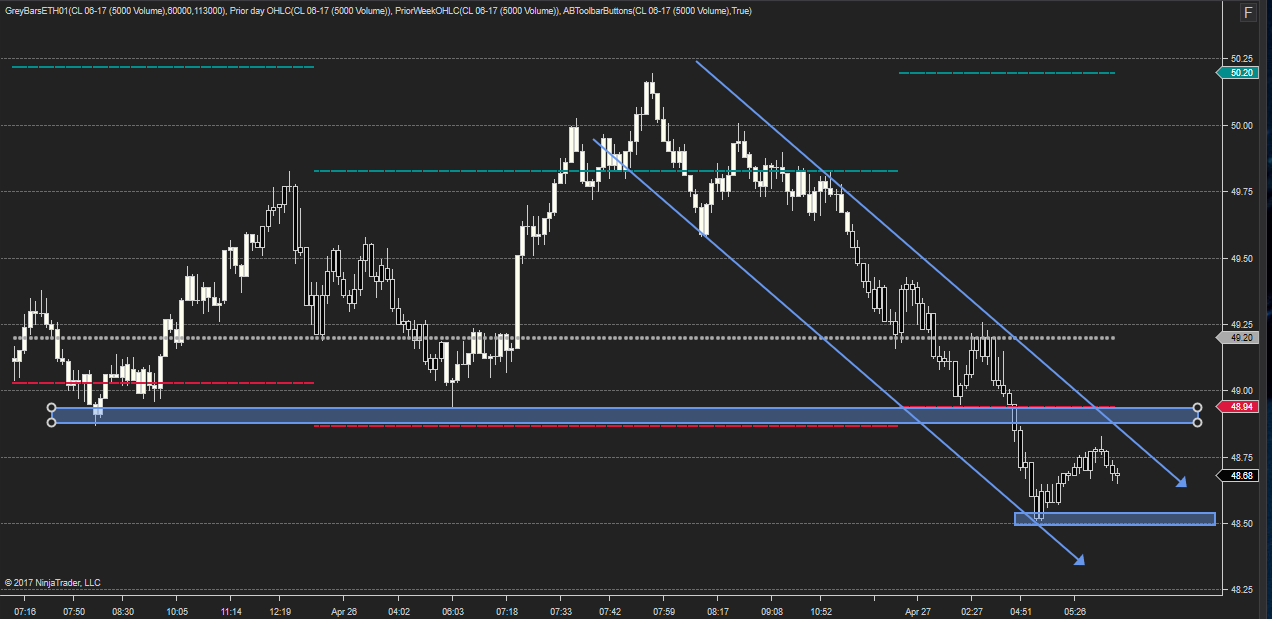
Task: Grab the lower-right anchor of selected rectangle
Action: (1198, 423)
